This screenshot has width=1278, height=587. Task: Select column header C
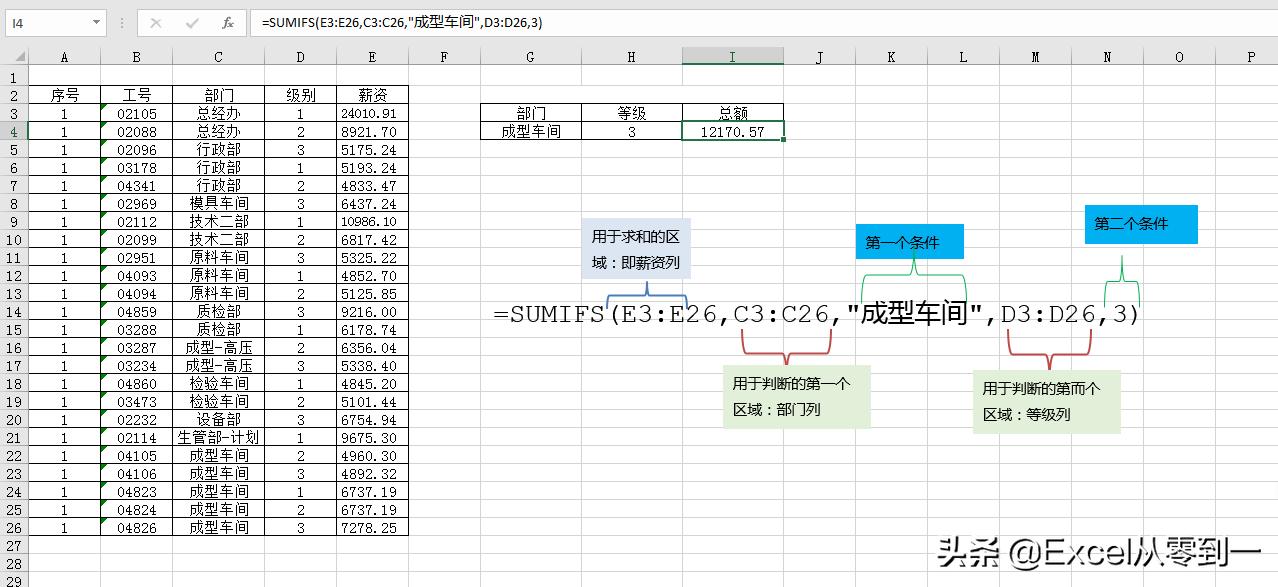click(217, 57)
